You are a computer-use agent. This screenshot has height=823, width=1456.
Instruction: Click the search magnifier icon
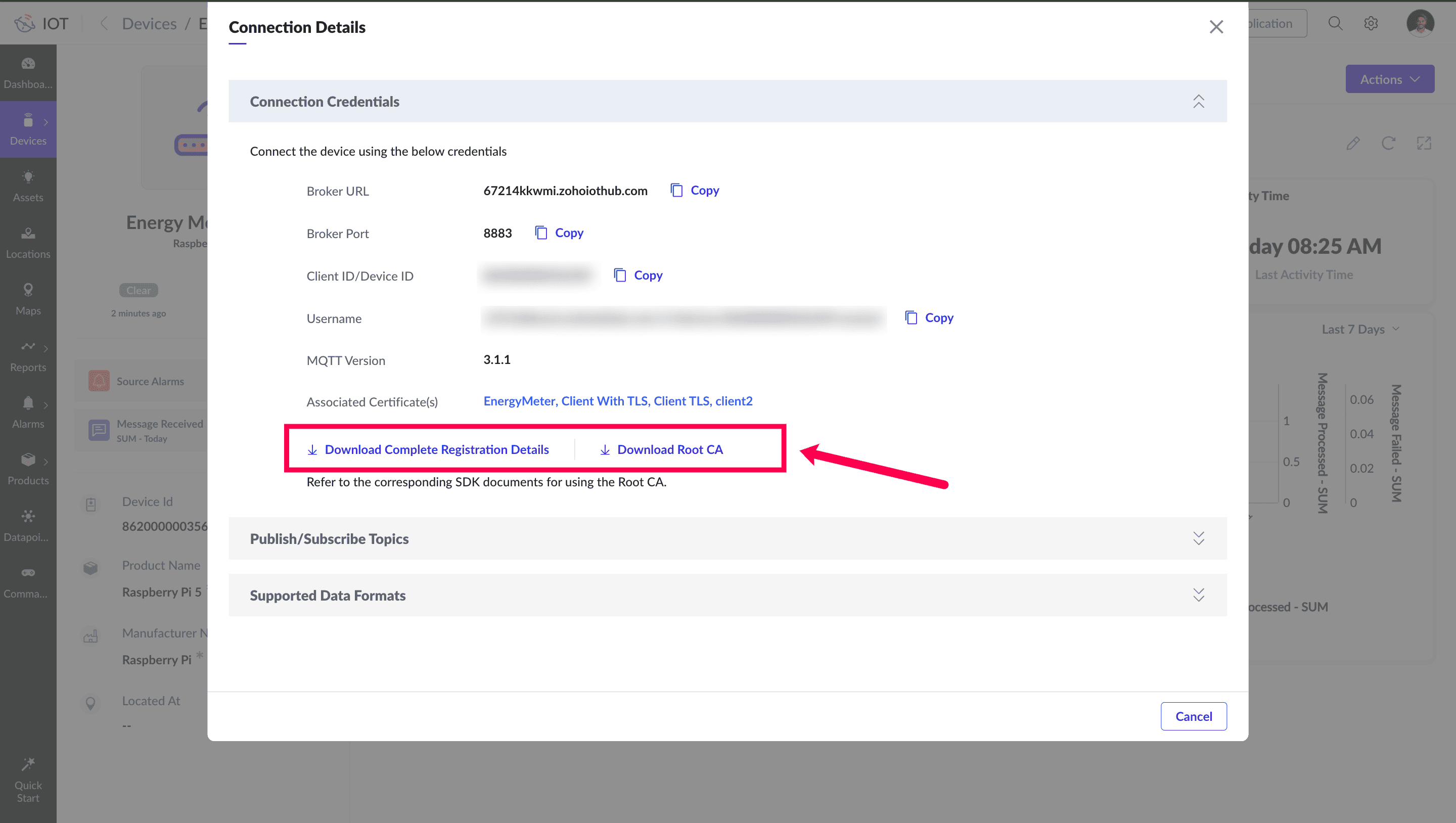1335,23
